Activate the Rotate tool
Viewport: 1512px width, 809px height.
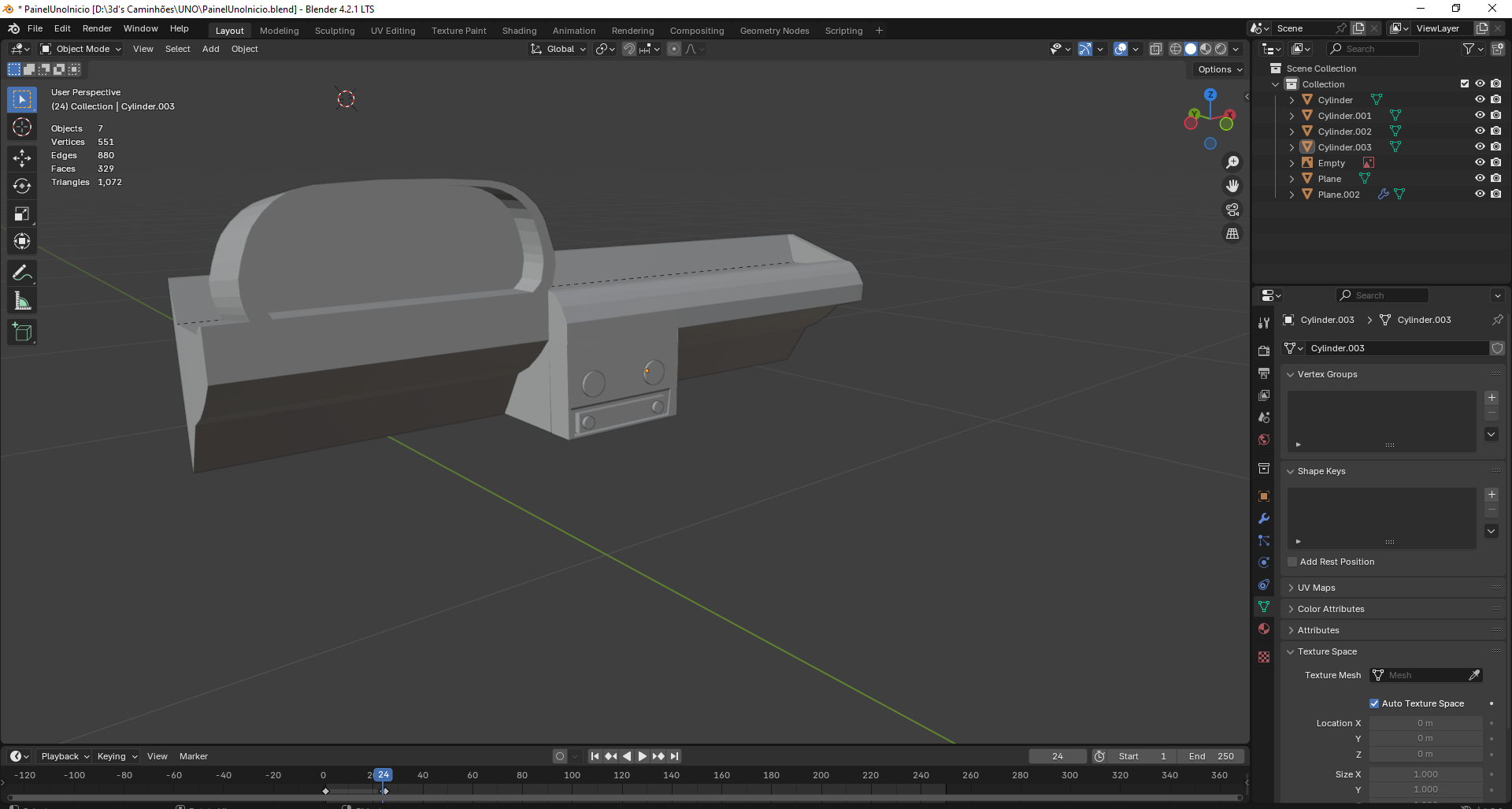coord(22,186)
